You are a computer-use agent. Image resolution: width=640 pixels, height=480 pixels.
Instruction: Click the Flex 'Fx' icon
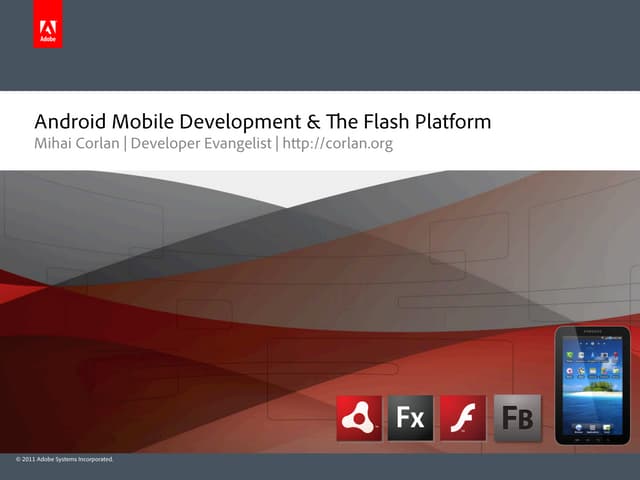pyautogui.click(x=410, y=418)
